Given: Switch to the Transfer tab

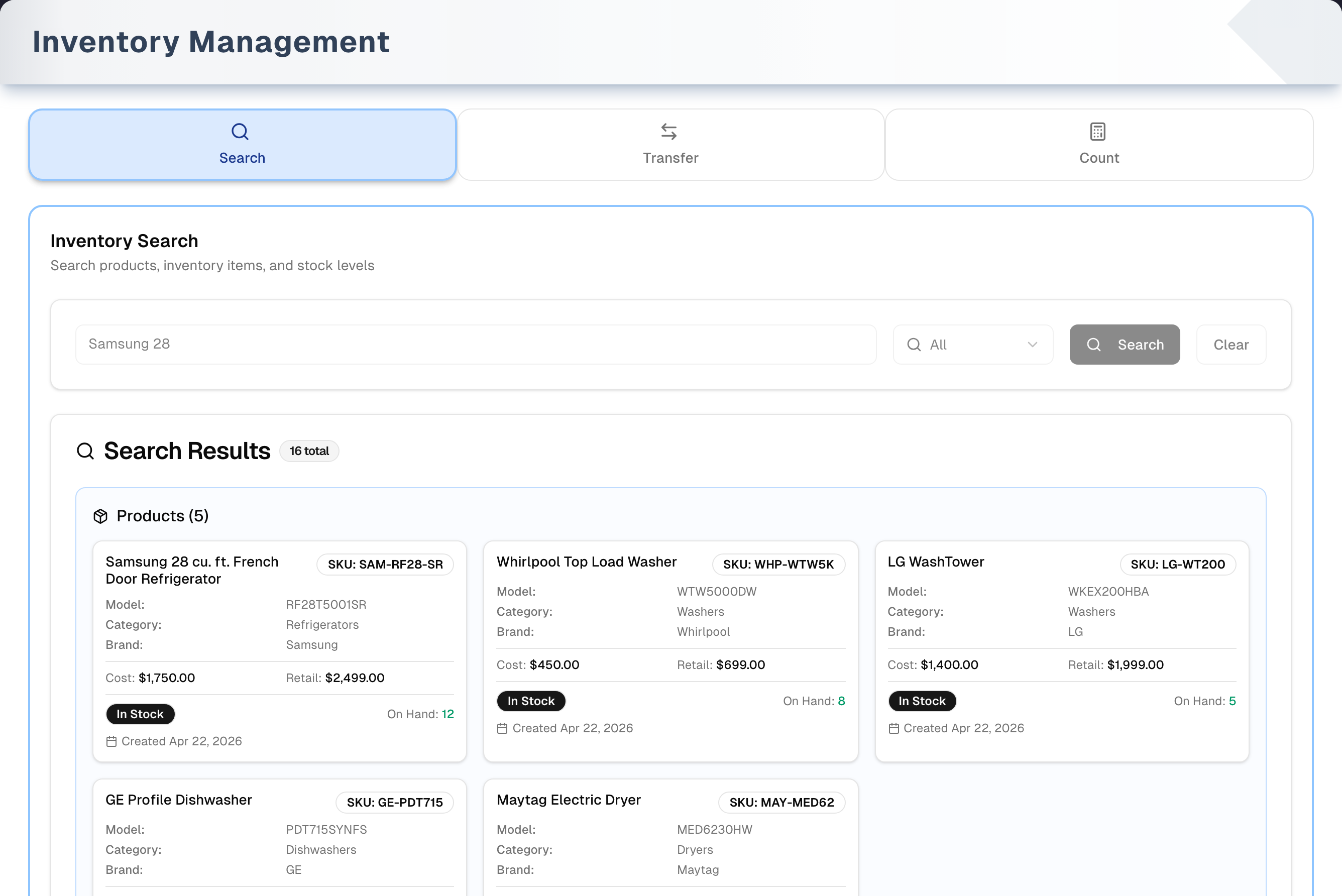Looking at the screenshot, I should (670, 145).
